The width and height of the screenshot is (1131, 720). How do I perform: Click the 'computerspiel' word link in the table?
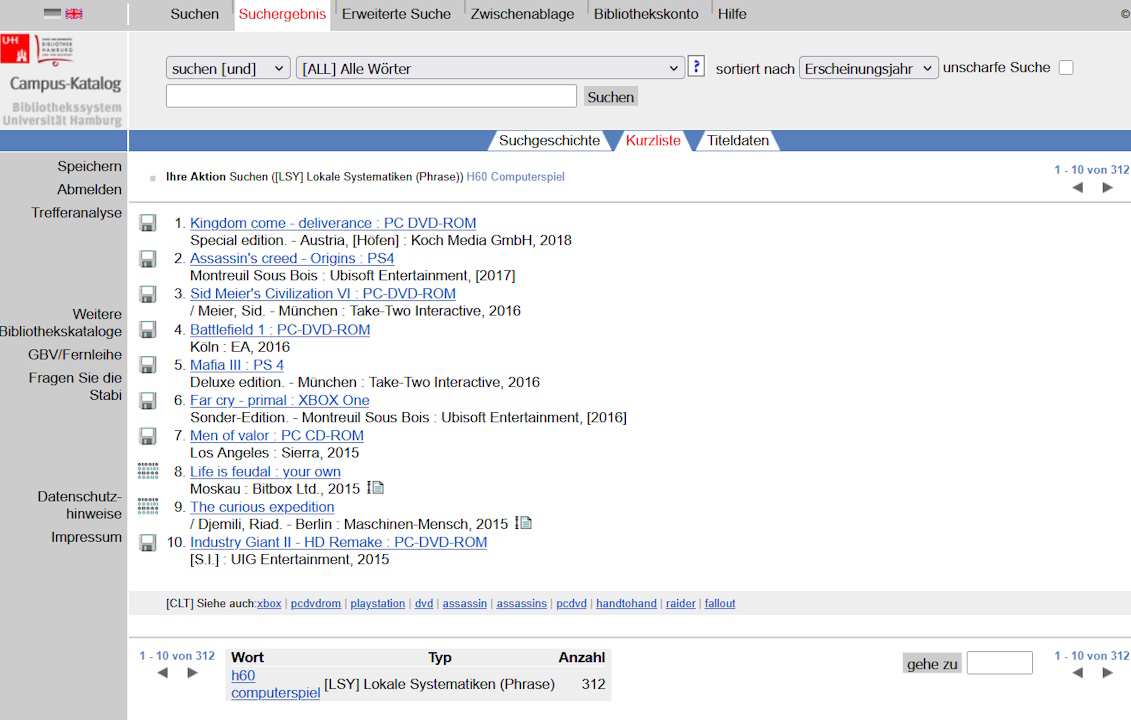[276, 693]
